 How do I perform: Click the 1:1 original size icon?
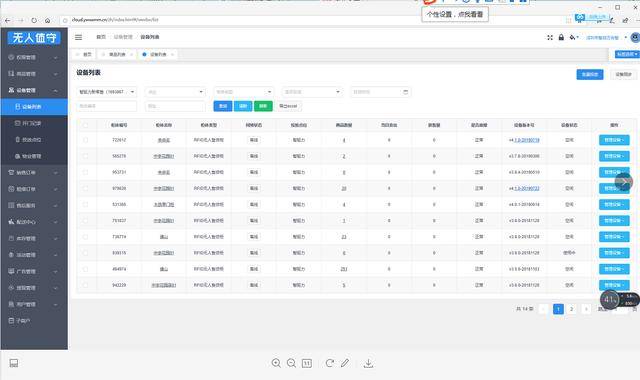307,363
